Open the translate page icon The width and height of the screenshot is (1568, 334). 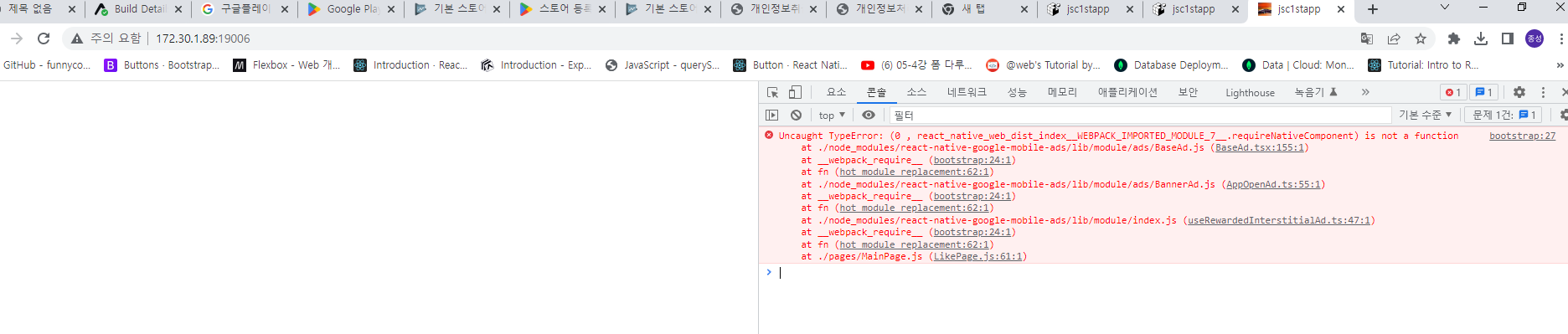click(1367, 39)
